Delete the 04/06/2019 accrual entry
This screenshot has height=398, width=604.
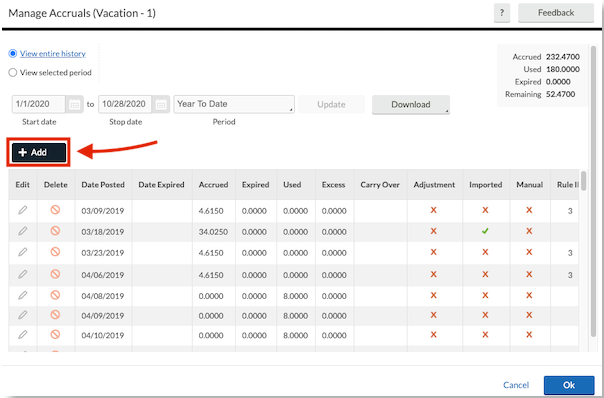(55, 274)
